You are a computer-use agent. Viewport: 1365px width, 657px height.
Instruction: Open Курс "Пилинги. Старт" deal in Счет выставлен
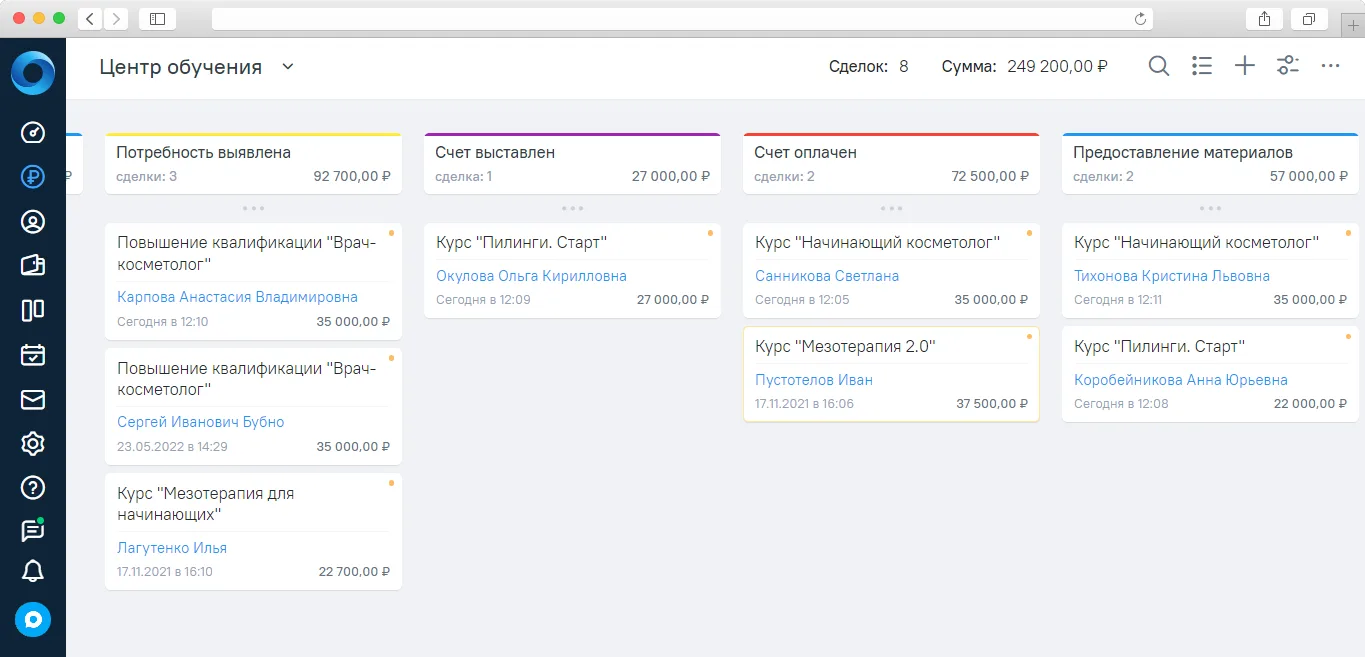click(x=572, y=270)
